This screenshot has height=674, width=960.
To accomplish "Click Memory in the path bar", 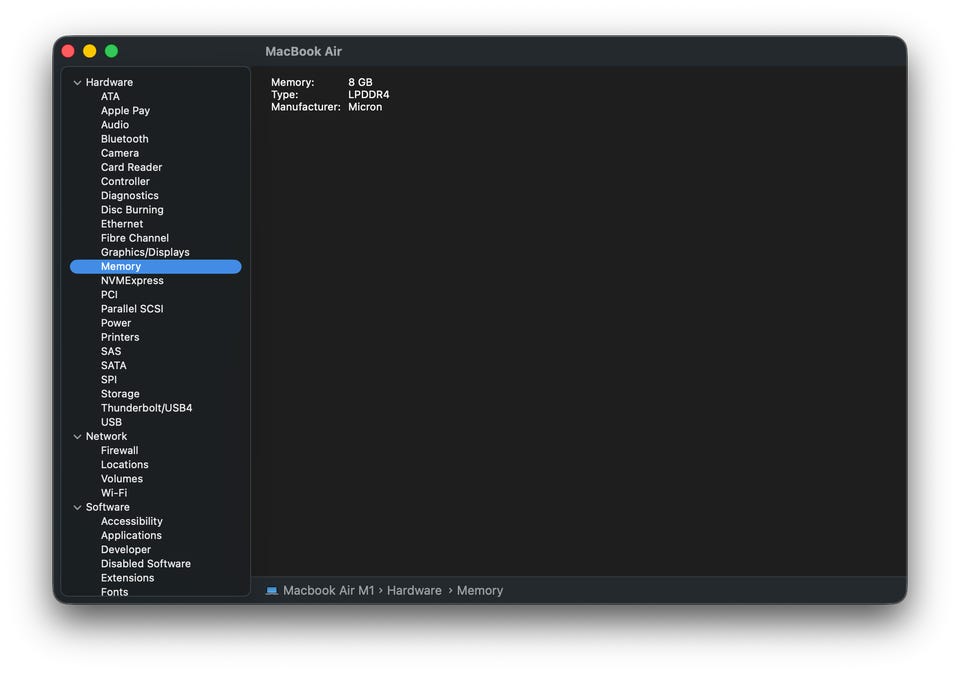I will tap(479, 591).
